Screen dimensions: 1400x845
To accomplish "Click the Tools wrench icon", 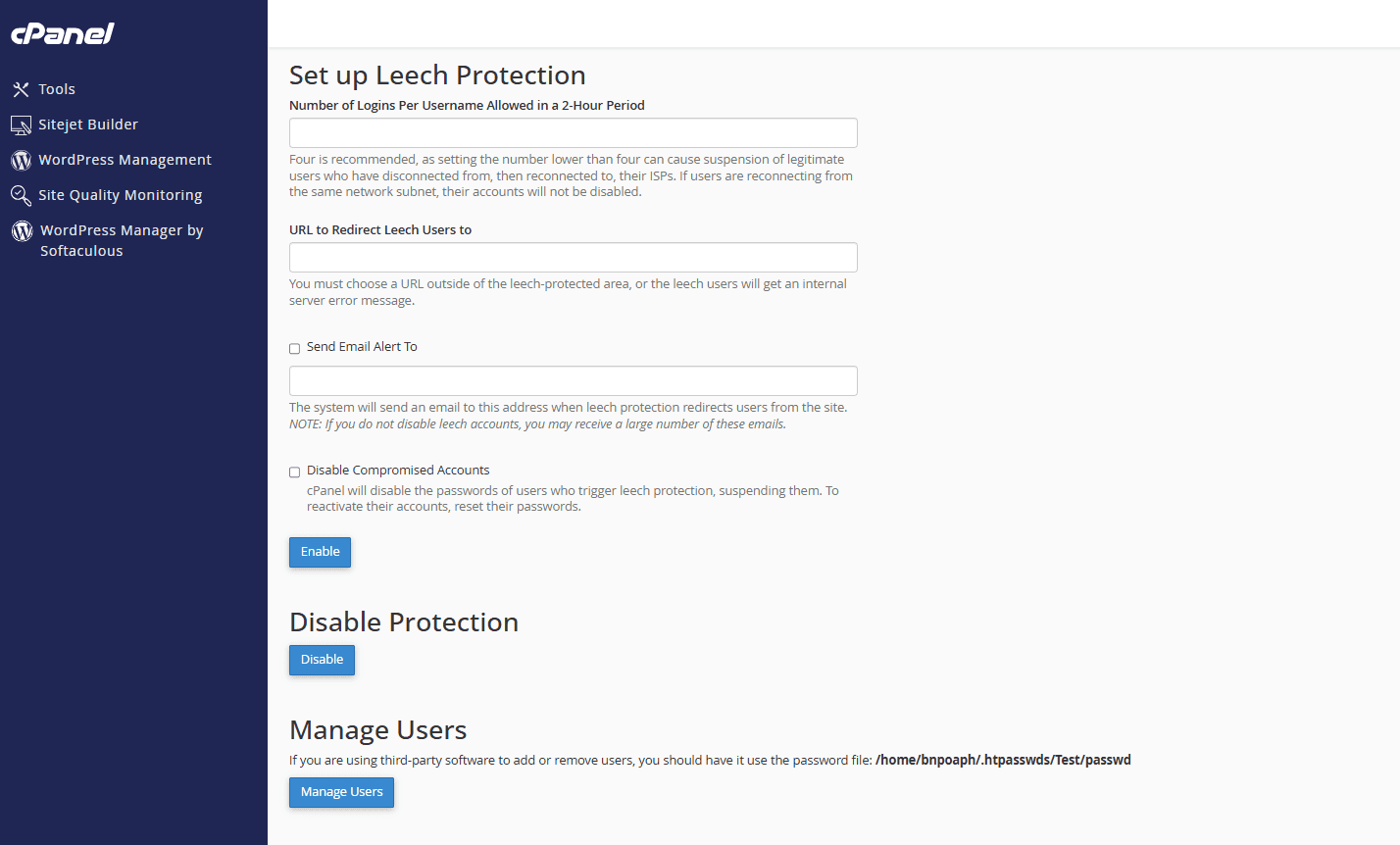I will click(21, 90).
